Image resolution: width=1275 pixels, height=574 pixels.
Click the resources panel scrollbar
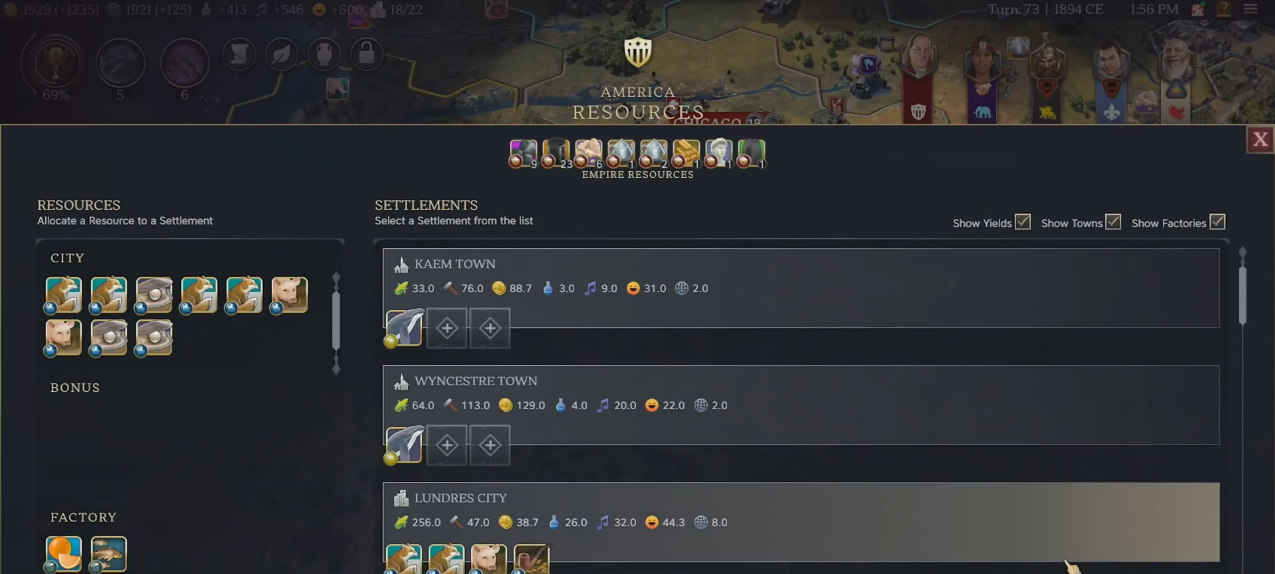[x=336, y=320]
